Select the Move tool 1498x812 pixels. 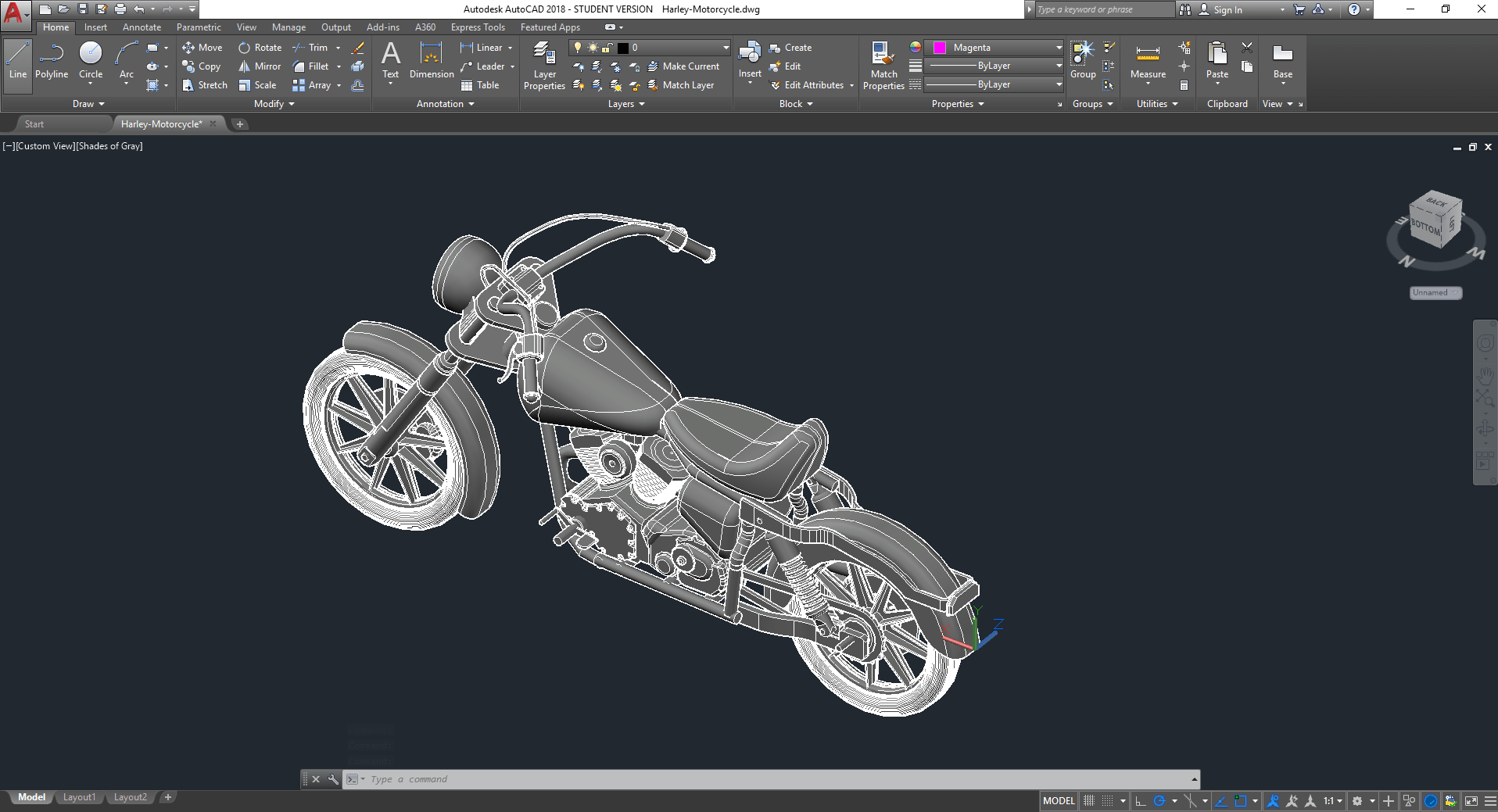pos(202,47)
